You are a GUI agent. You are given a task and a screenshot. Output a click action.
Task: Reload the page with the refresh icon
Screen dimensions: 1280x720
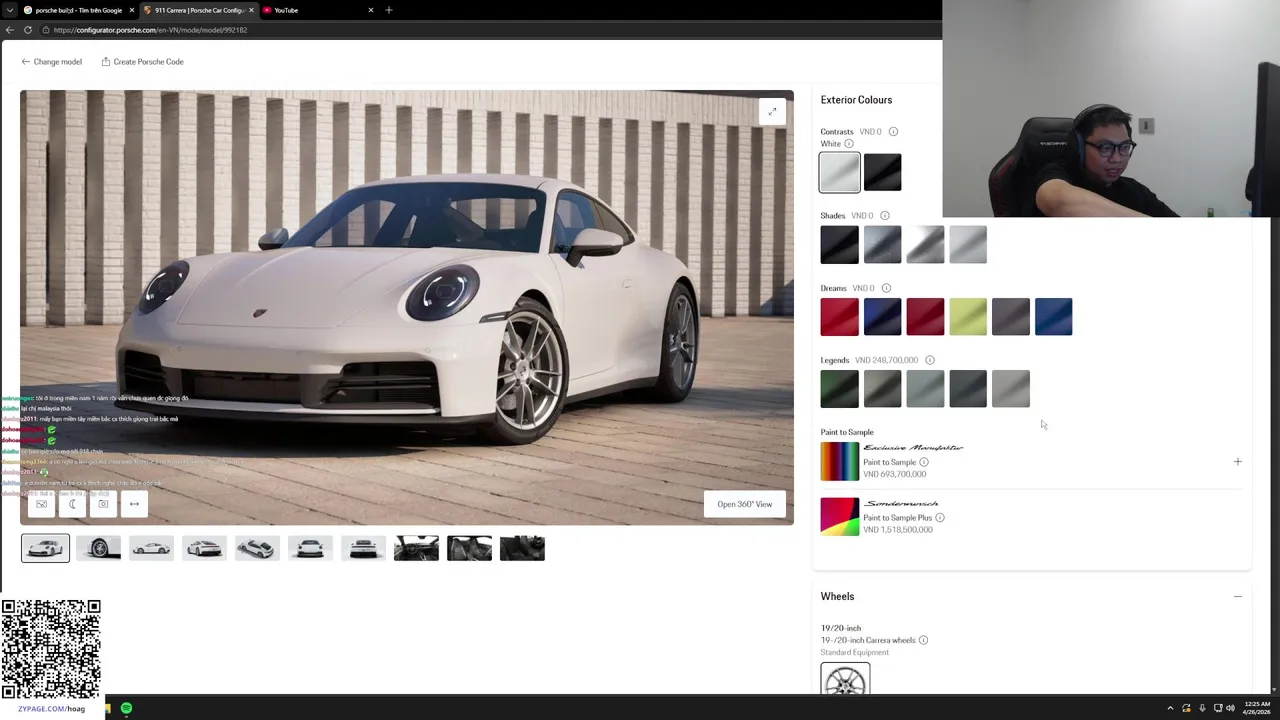[x=28, y=30]
